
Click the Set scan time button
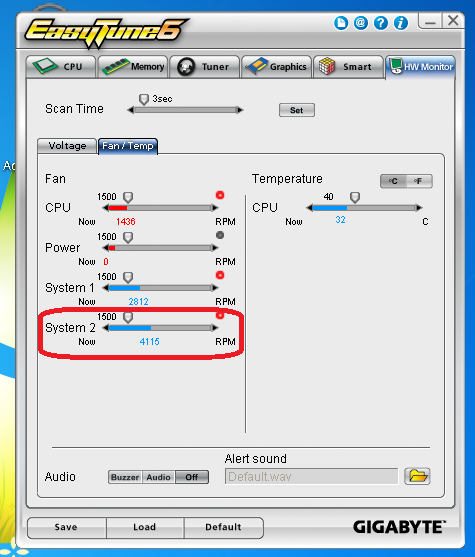pos(297,110)
